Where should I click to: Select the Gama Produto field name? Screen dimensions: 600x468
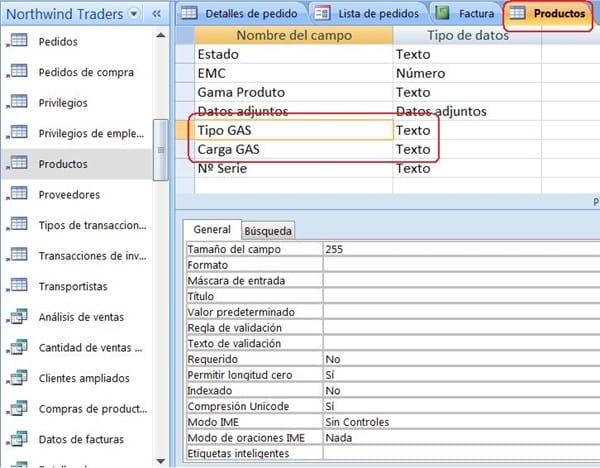[x=293, y=92]
